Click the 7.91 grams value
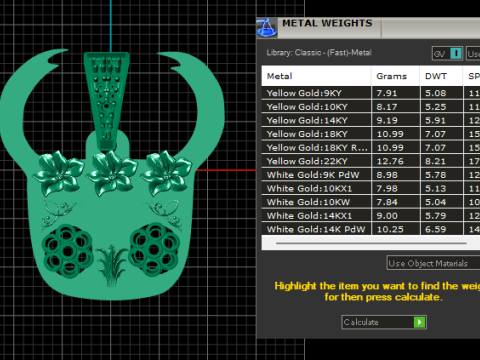Viewport: 480px width, 360px height. pyautogui.click(x=387, y=93)
